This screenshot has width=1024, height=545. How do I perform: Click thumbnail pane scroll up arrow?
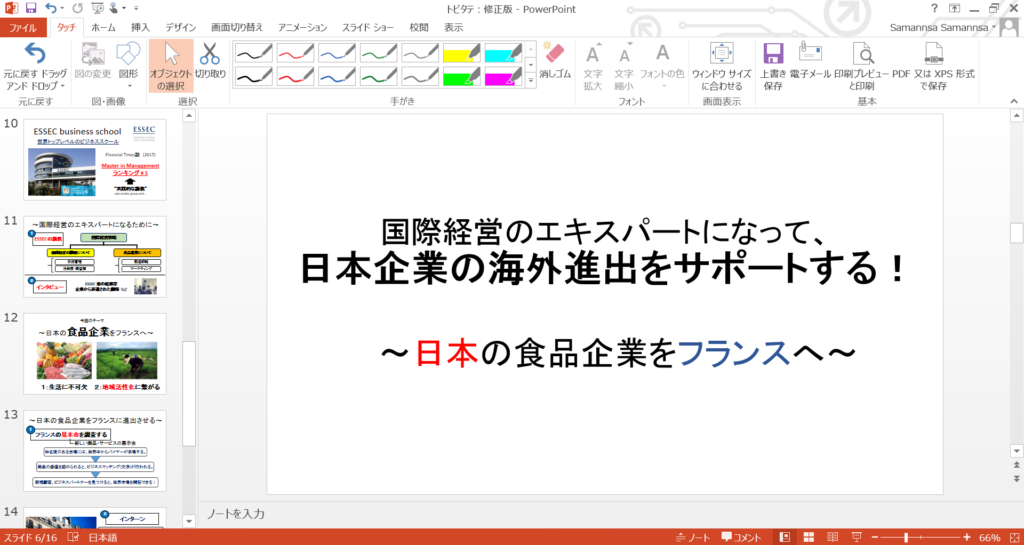point(189,116)
